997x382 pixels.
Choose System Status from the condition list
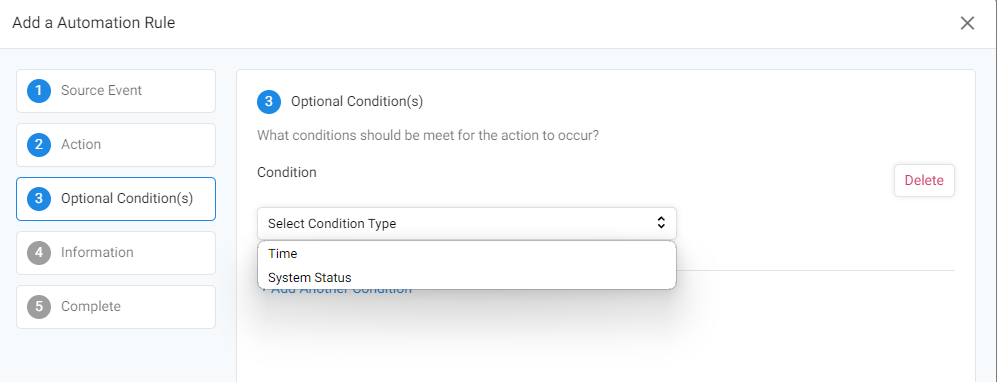[x=467, y=278]
